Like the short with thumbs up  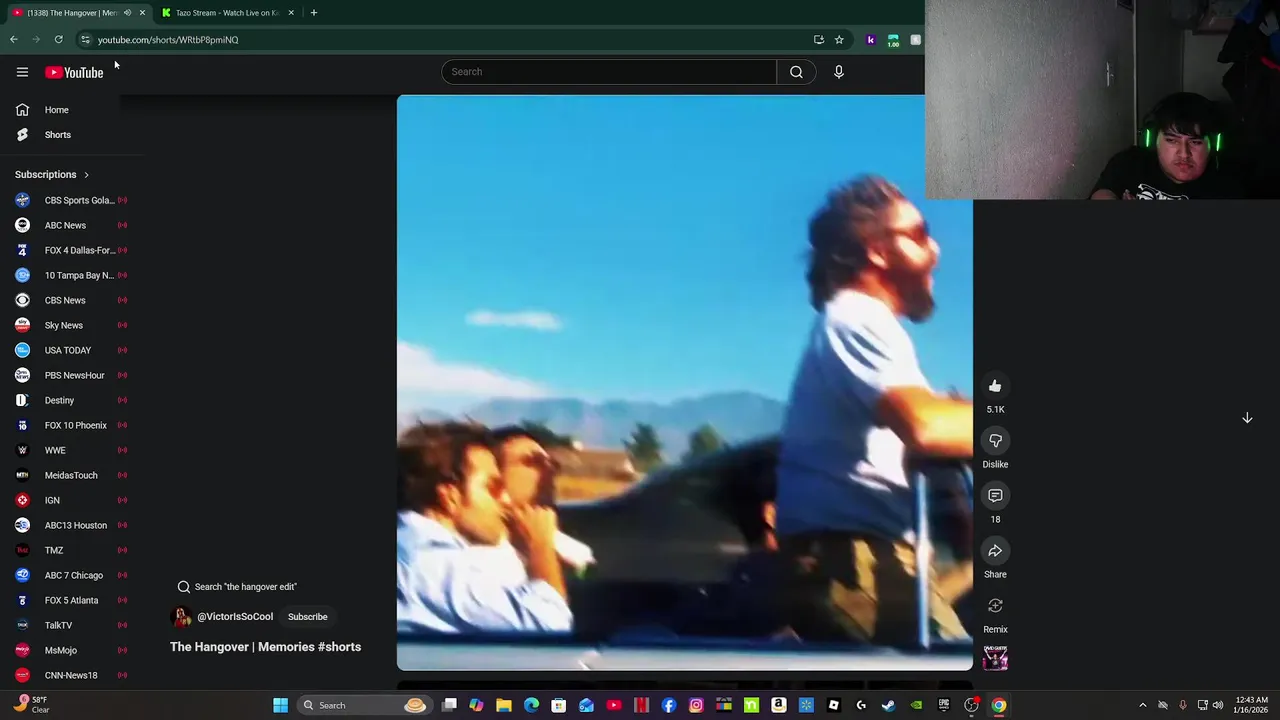point(995,386)
